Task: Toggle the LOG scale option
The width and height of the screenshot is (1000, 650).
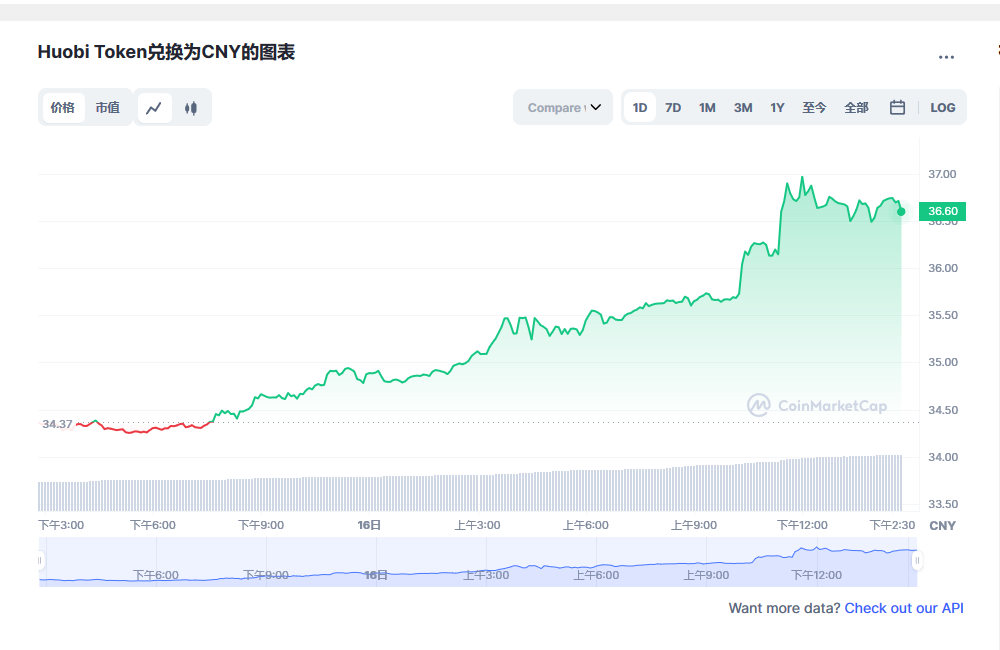Action: (x=943, y=107)
